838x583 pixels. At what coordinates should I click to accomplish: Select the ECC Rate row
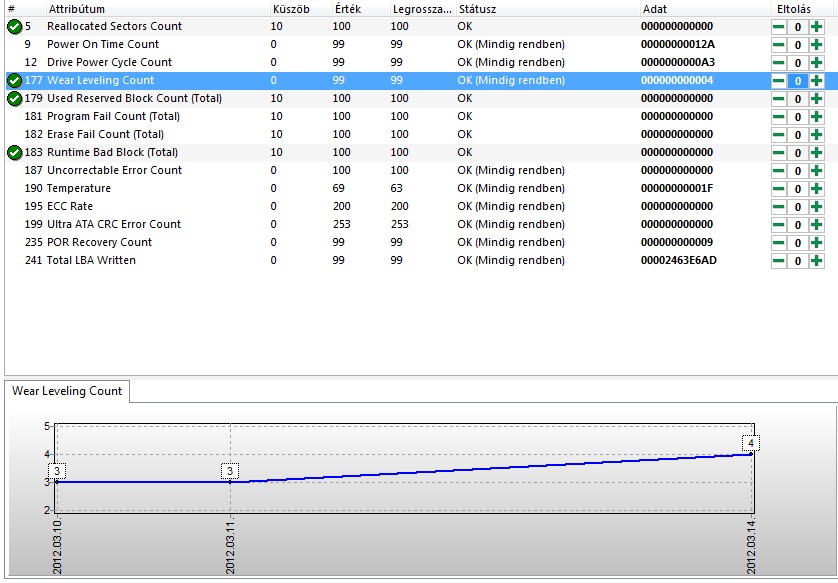click(421, 207)
